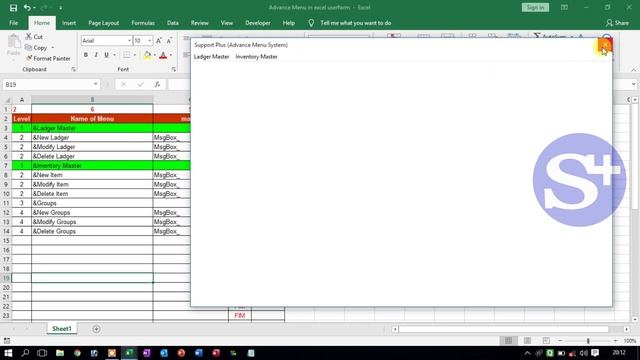The height and width of the screenshot is (360, 640).
Task: Click the 100% zoom level
Action: click(x=630, y=340)
